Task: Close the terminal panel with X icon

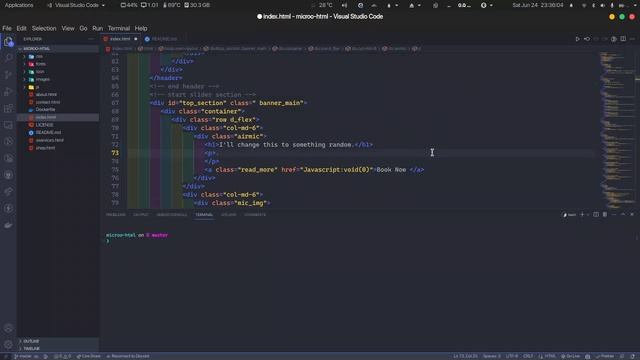Action: point(632,215)
